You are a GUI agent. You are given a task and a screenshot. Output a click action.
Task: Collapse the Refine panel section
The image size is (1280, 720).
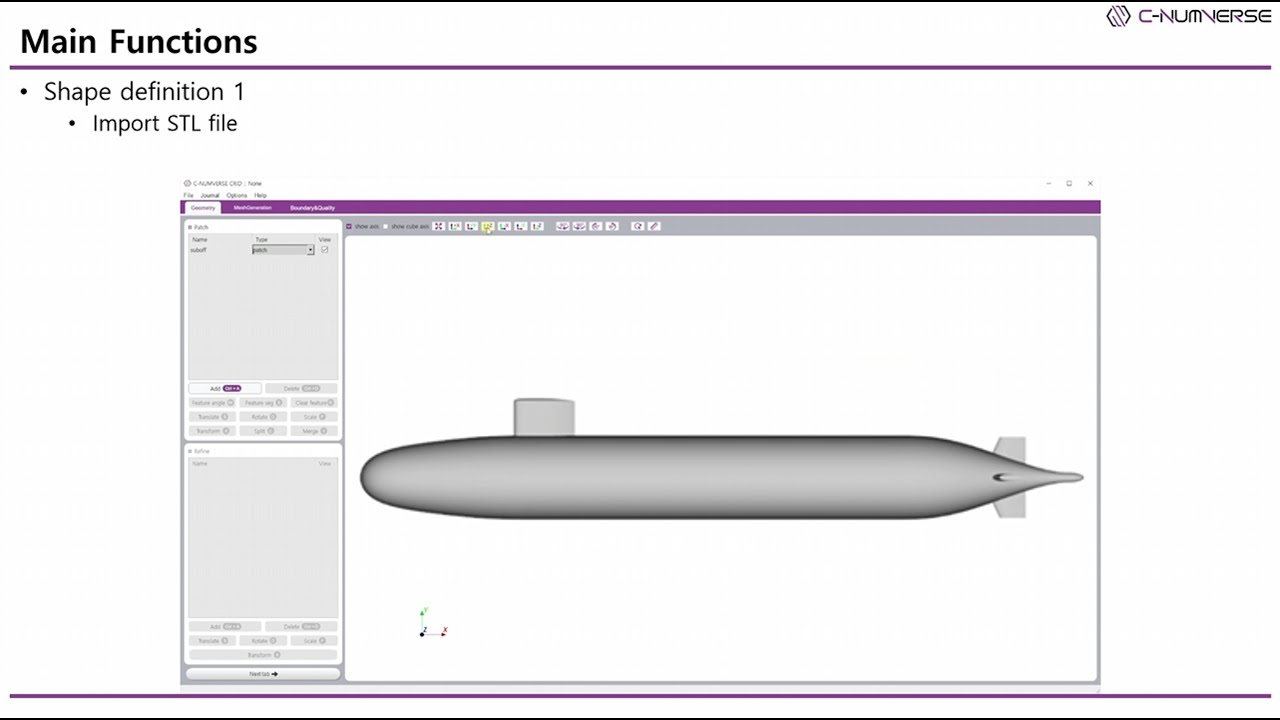point(190,452)
